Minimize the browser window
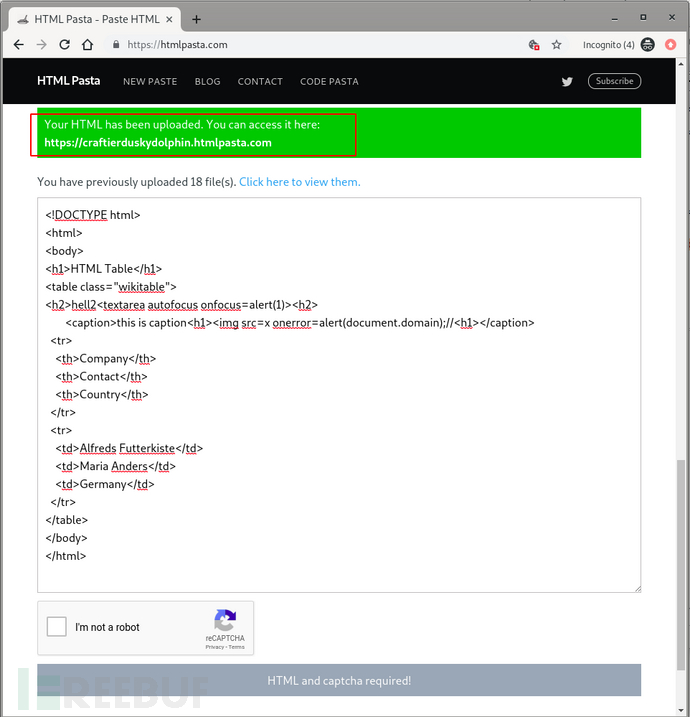690x717 pixels. 615,18
